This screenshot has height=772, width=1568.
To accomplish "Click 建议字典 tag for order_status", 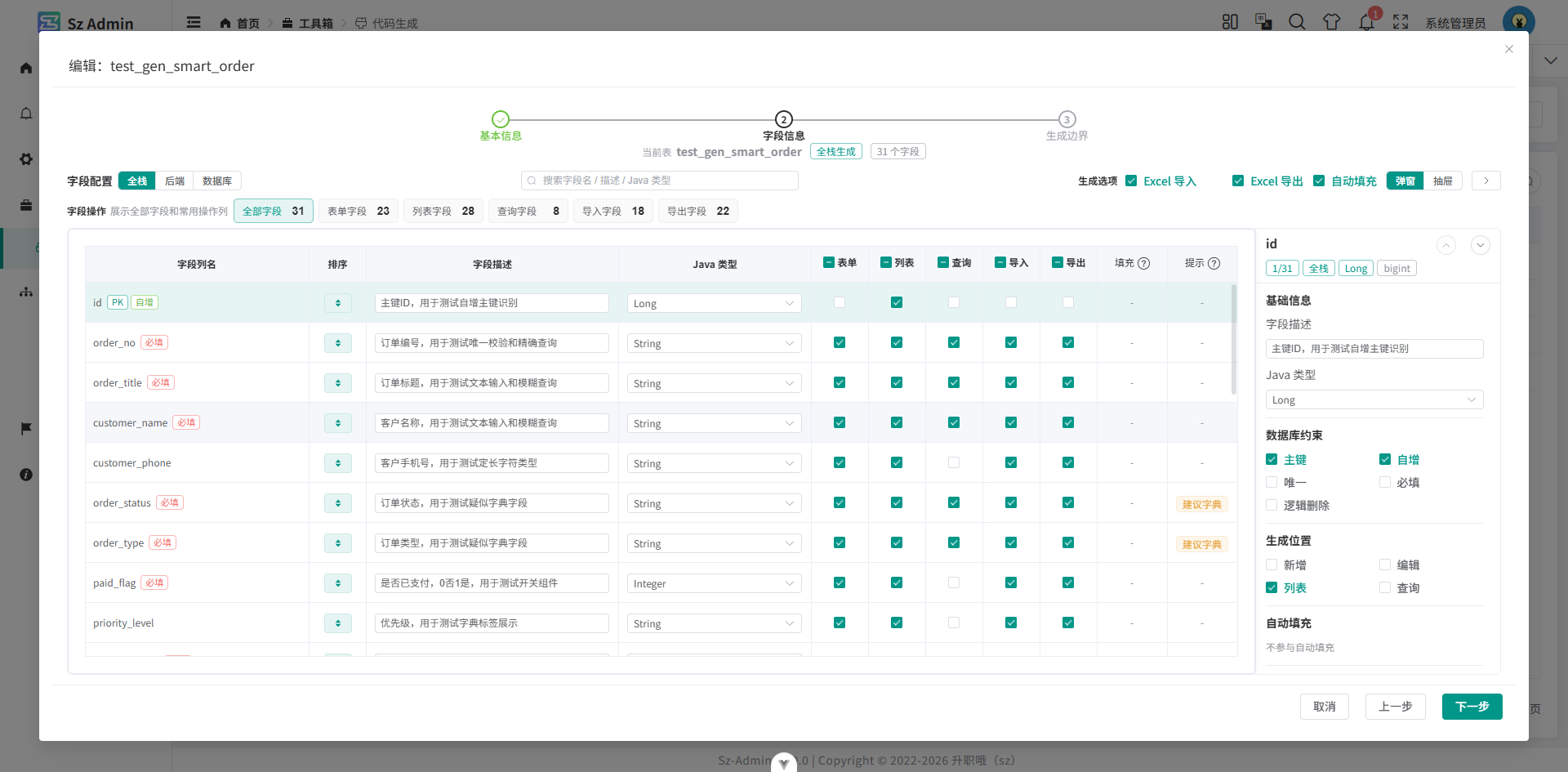I will pyautogui.click(x=1202, y=504).
